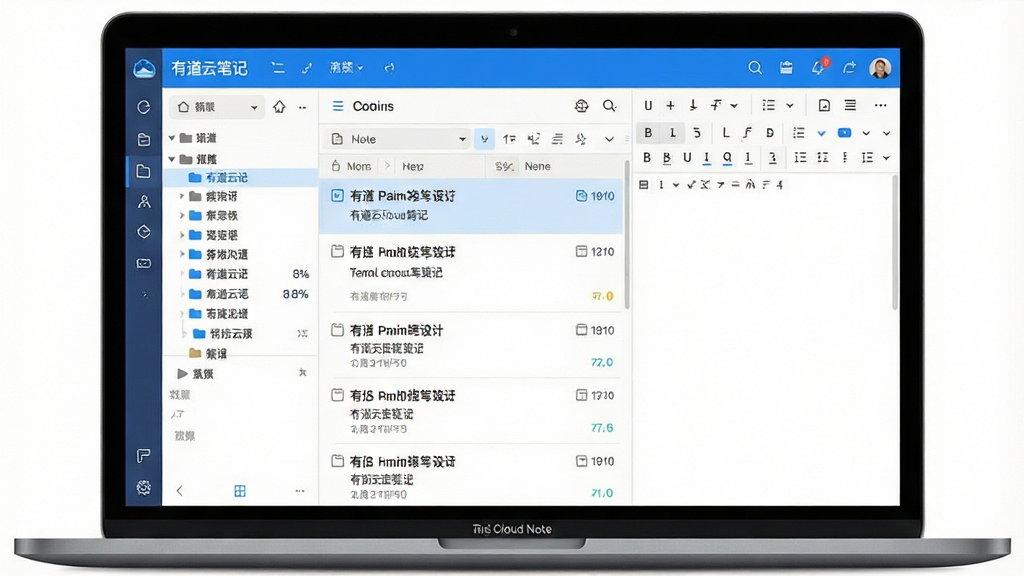Click the search magnifier in Cooins header

[x=609, y=106]
